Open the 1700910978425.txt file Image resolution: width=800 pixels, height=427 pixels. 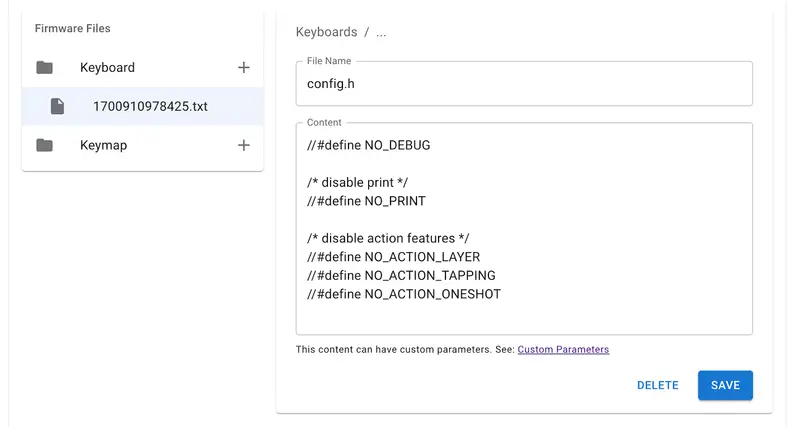[150, 106]
